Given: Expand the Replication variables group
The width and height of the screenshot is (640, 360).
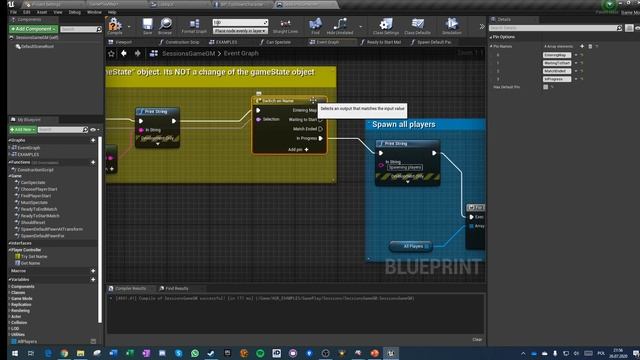Looking at the screenshot, I should [x=10, y=304].
